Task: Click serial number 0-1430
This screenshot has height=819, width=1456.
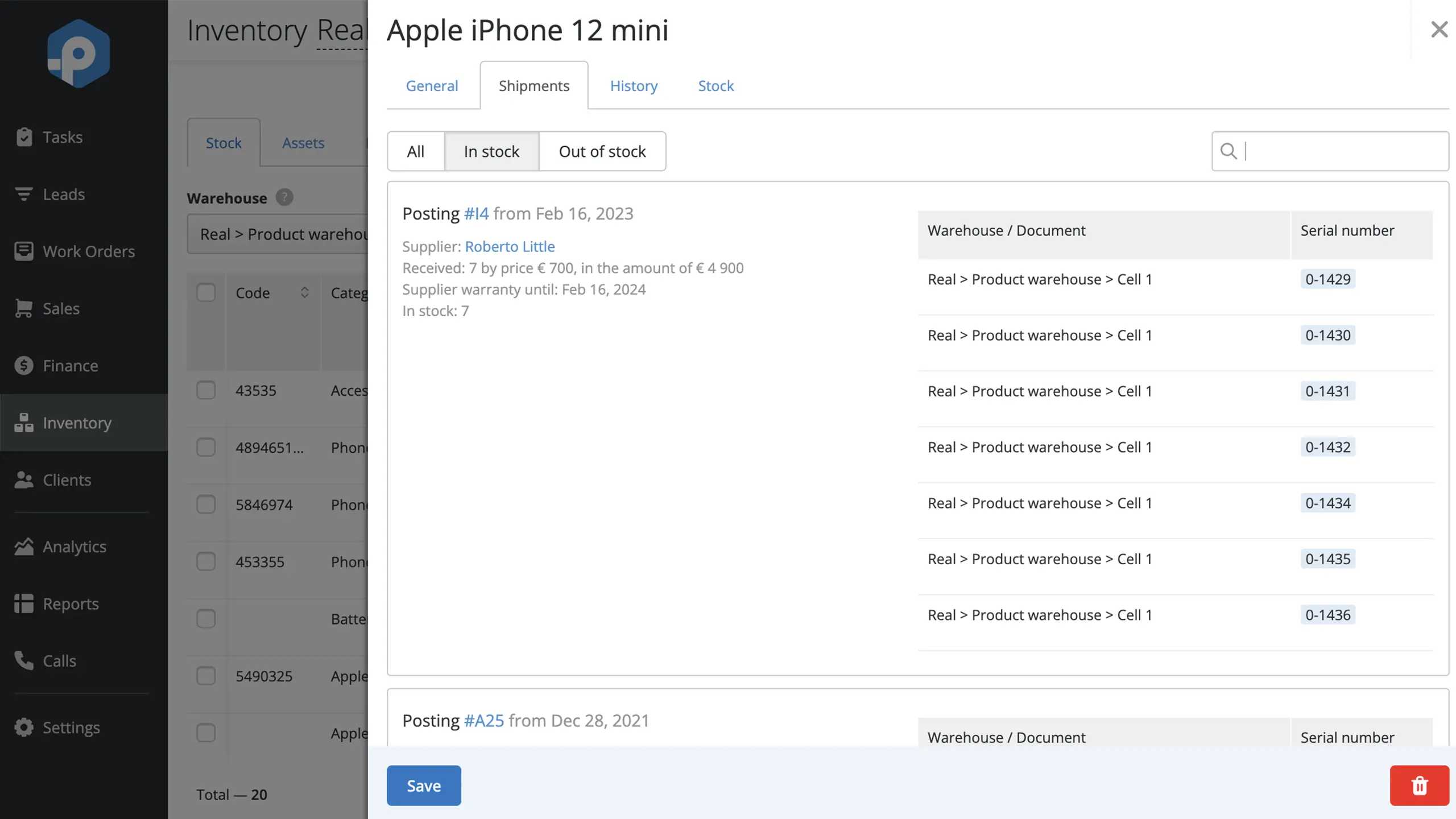Action: pos(1327,335)
